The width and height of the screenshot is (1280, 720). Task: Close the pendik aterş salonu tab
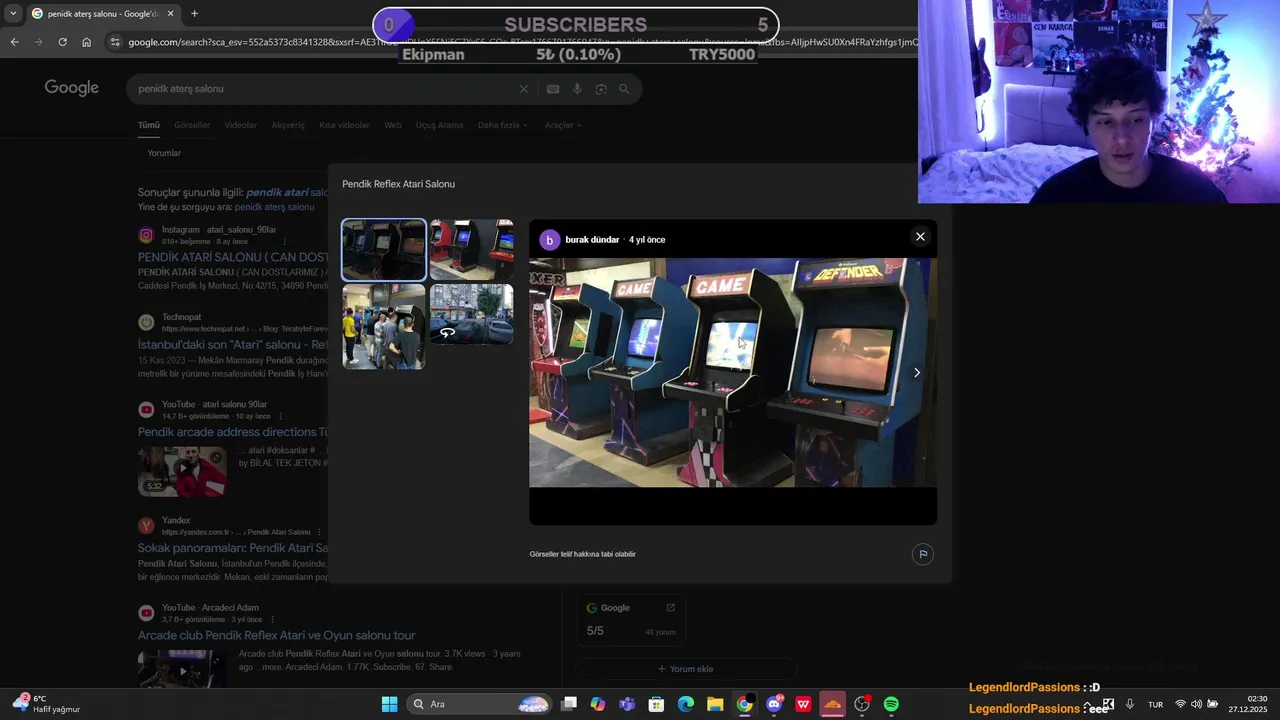170,14
